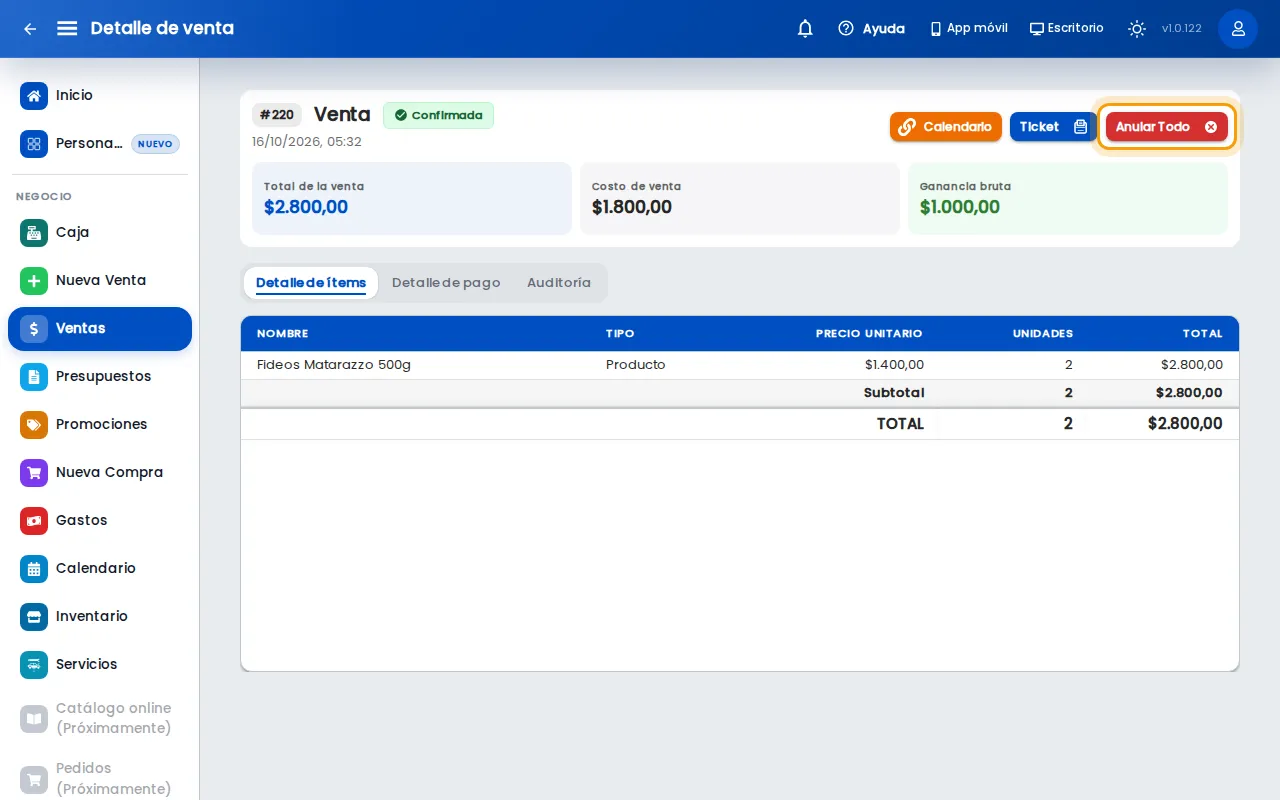The image size is (1280, 800).
Task: Click the Confirmada status badge
Action: click(438, 115)
